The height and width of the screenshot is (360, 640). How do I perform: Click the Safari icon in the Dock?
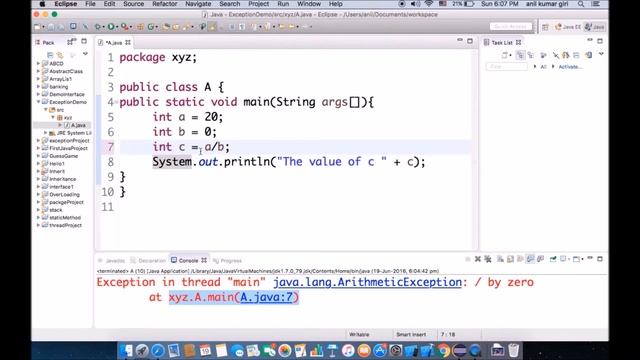(x=158, y=350)
